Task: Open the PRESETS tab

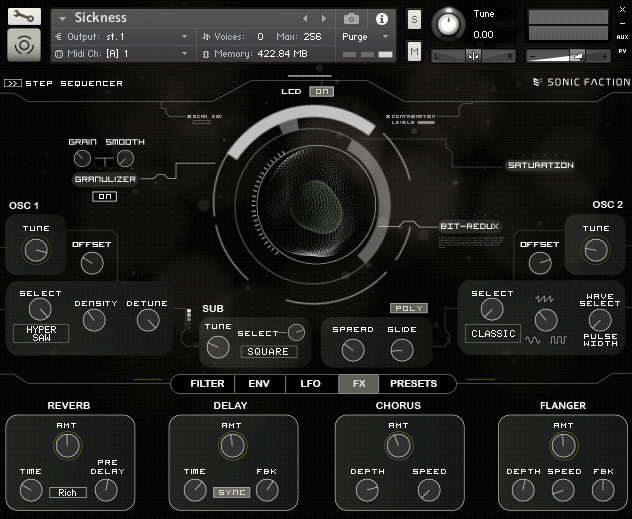Action: tap(413, 383)
